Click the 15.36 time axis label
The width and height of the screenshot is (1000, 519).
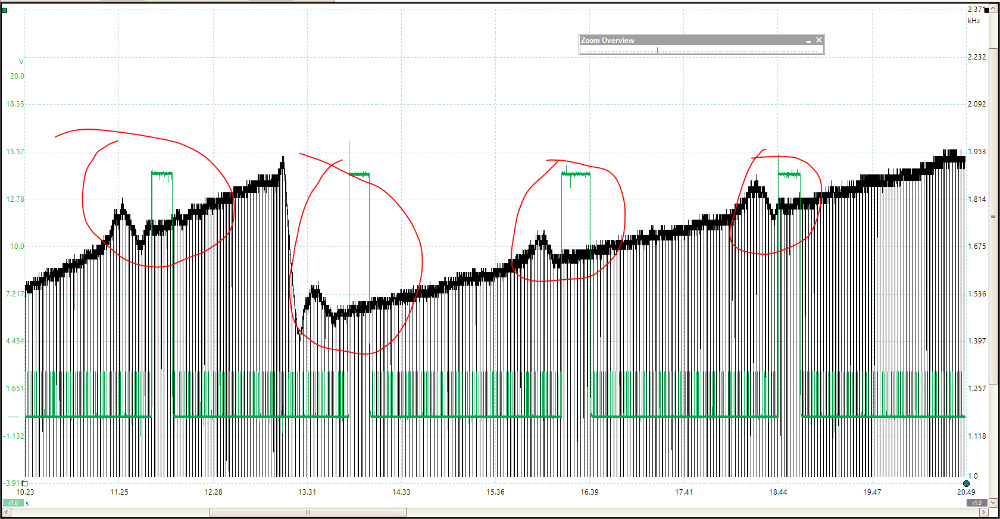click(x=495, y=492)
